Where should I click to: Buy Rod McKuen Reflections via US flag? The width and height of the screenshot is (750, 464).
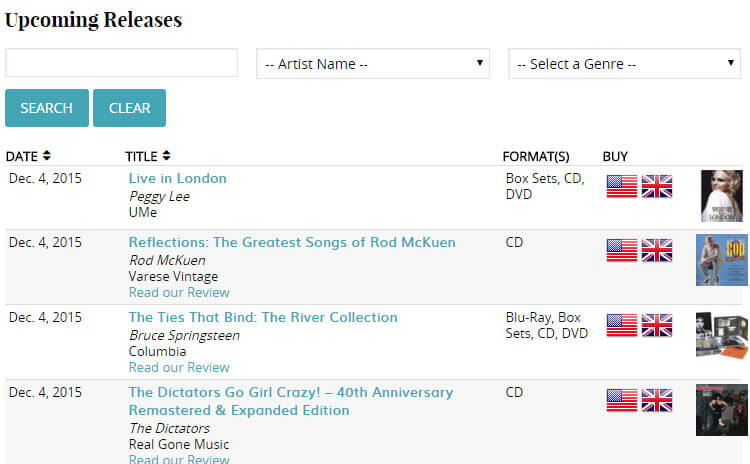click(x=622, y=250)
